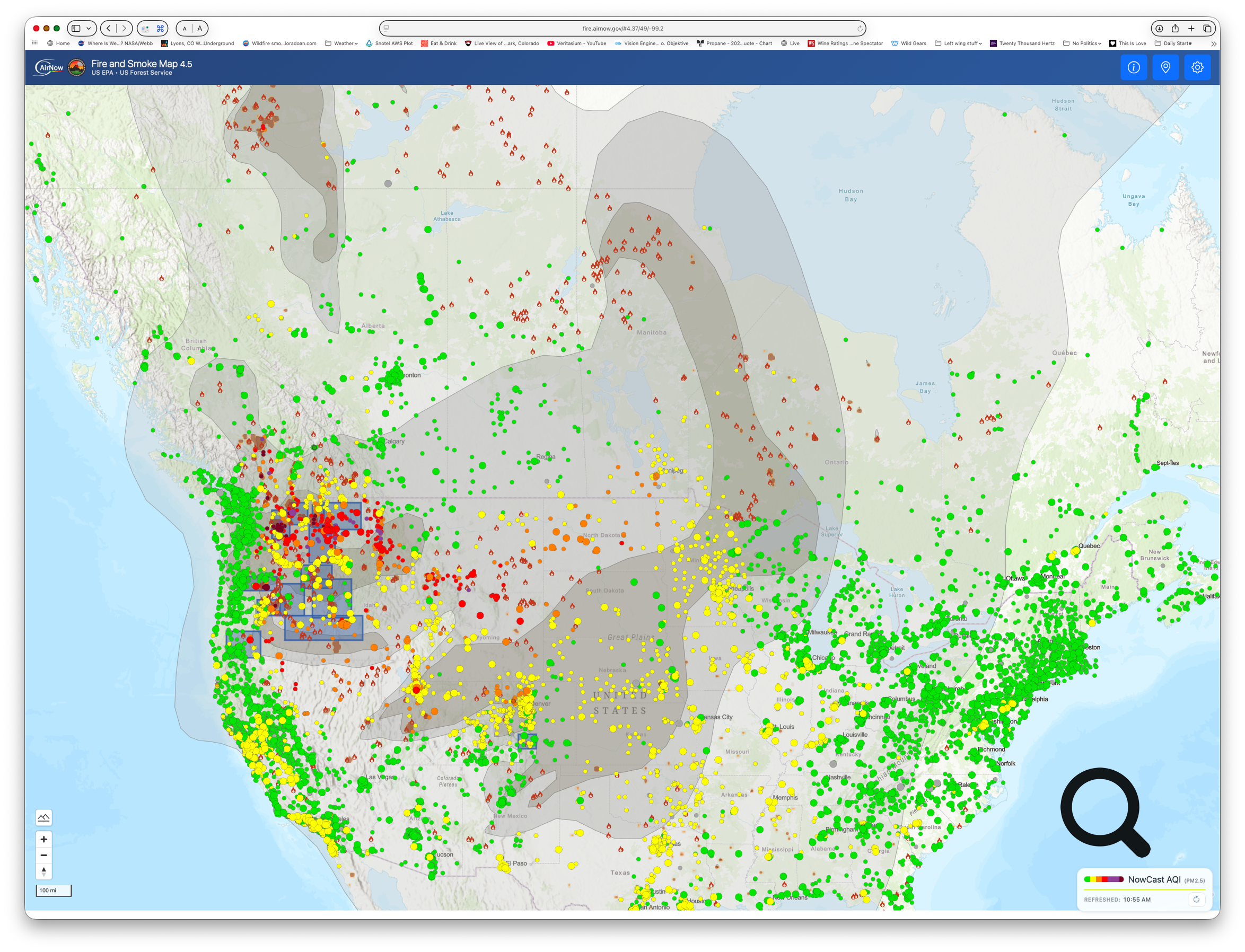Click the Calgary city label
Viewport: 1245px width, 952px height.
pos(394,441)
